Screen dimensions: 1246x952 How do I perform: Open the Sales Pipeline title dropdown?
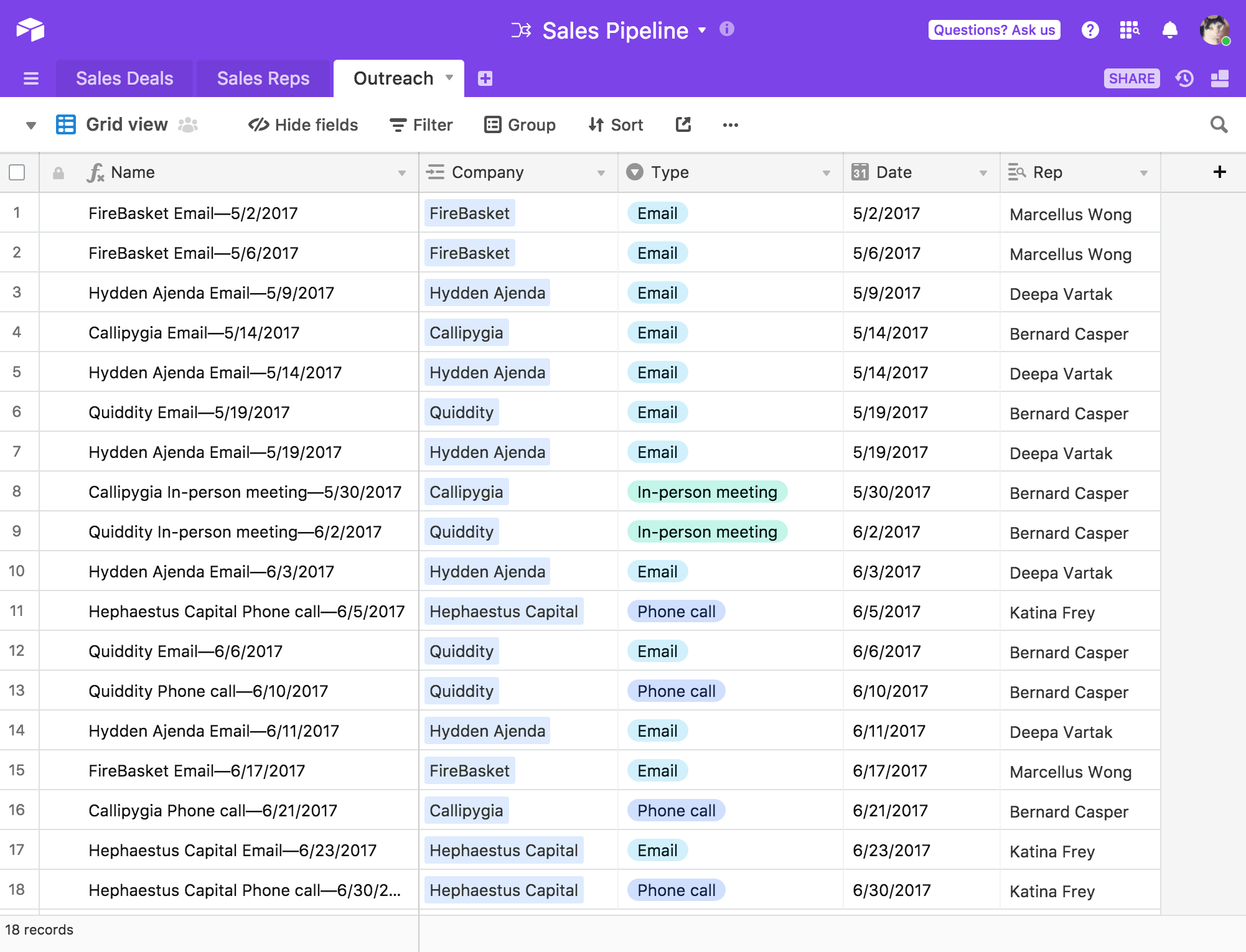702,30
